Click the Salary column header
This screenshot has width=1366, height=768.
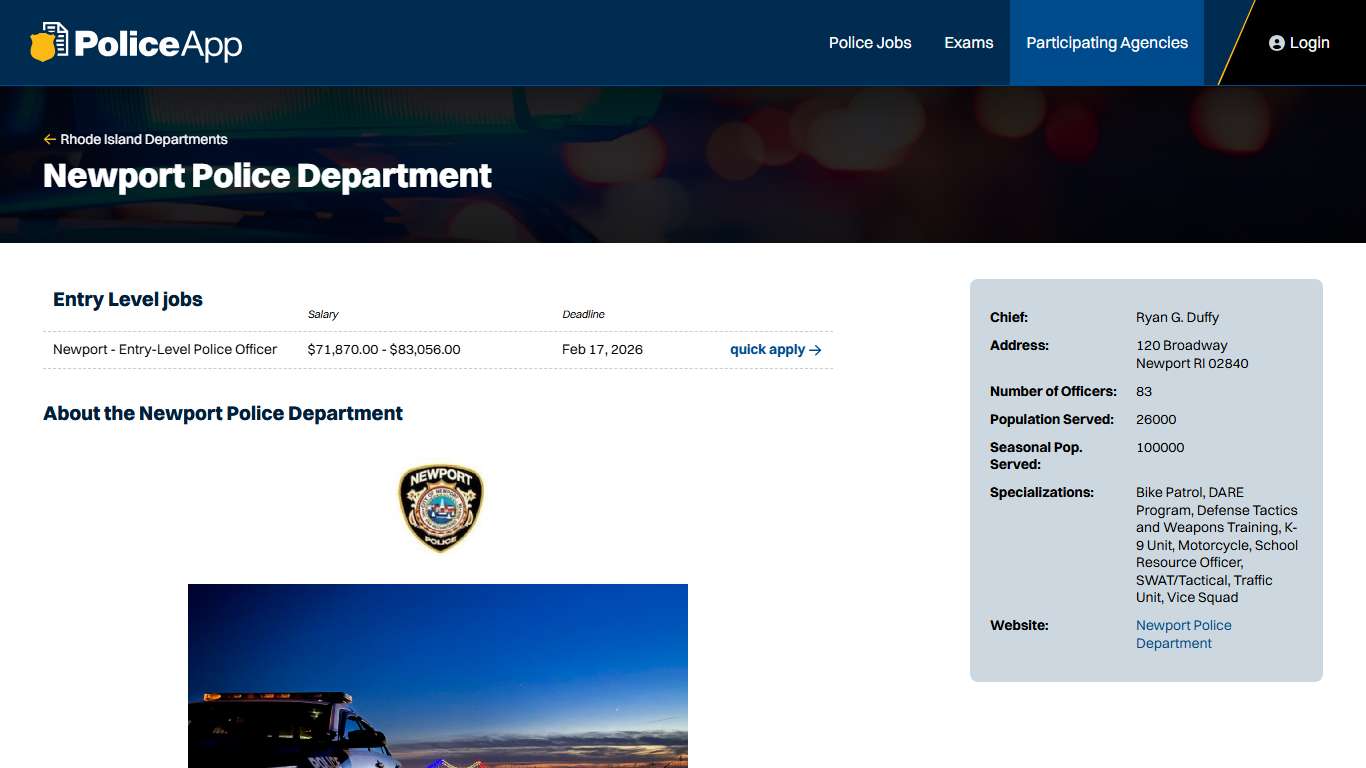[x=323, y=314]
